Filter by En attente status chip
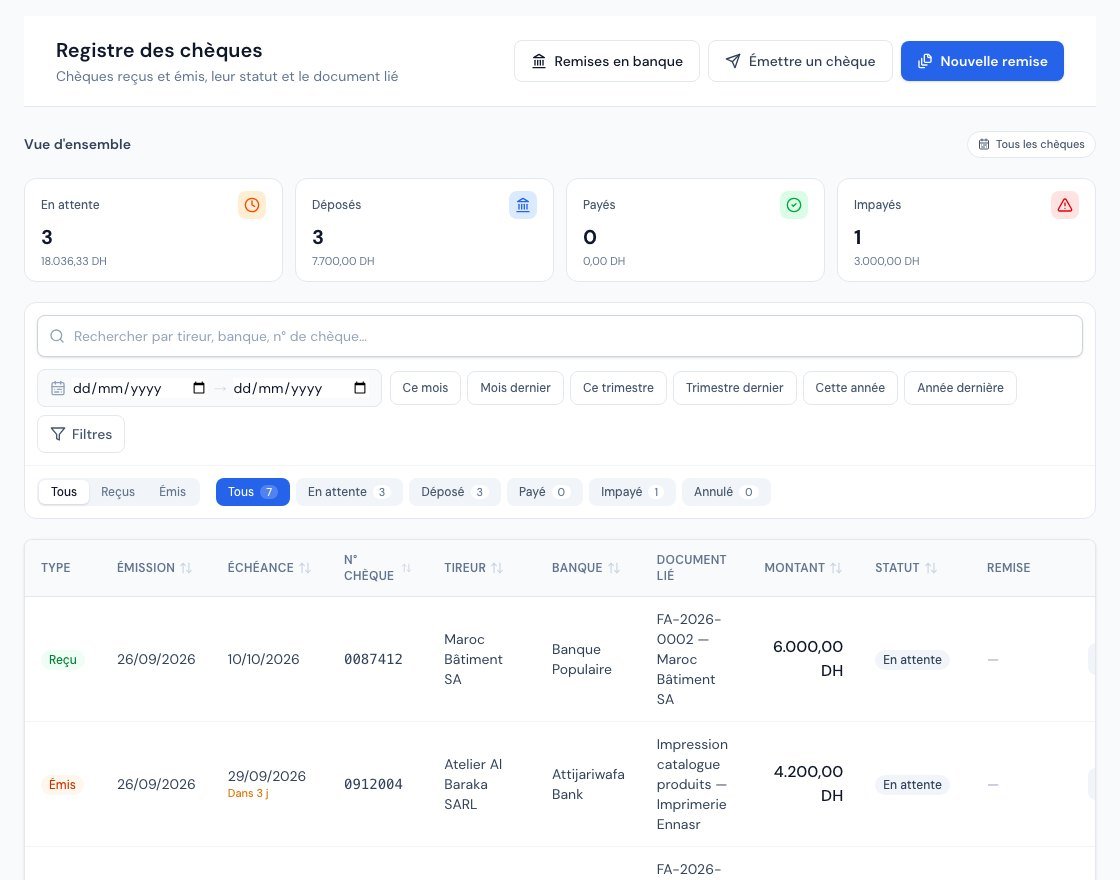This screenshot has width=1120, height=880. pos(349,492)
